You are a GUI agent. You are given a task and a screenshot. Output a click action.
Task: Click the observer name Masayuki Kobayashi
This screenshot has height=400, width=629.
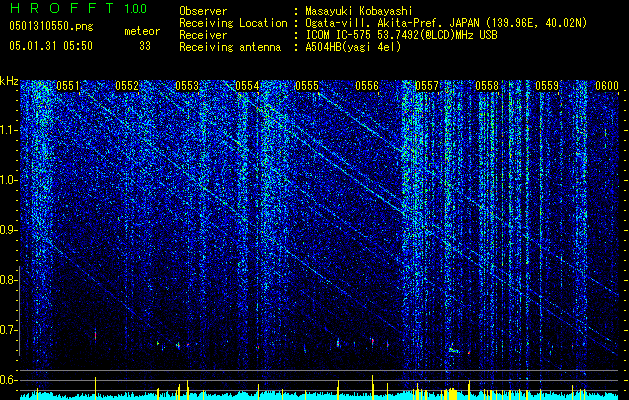click(359, 11)
